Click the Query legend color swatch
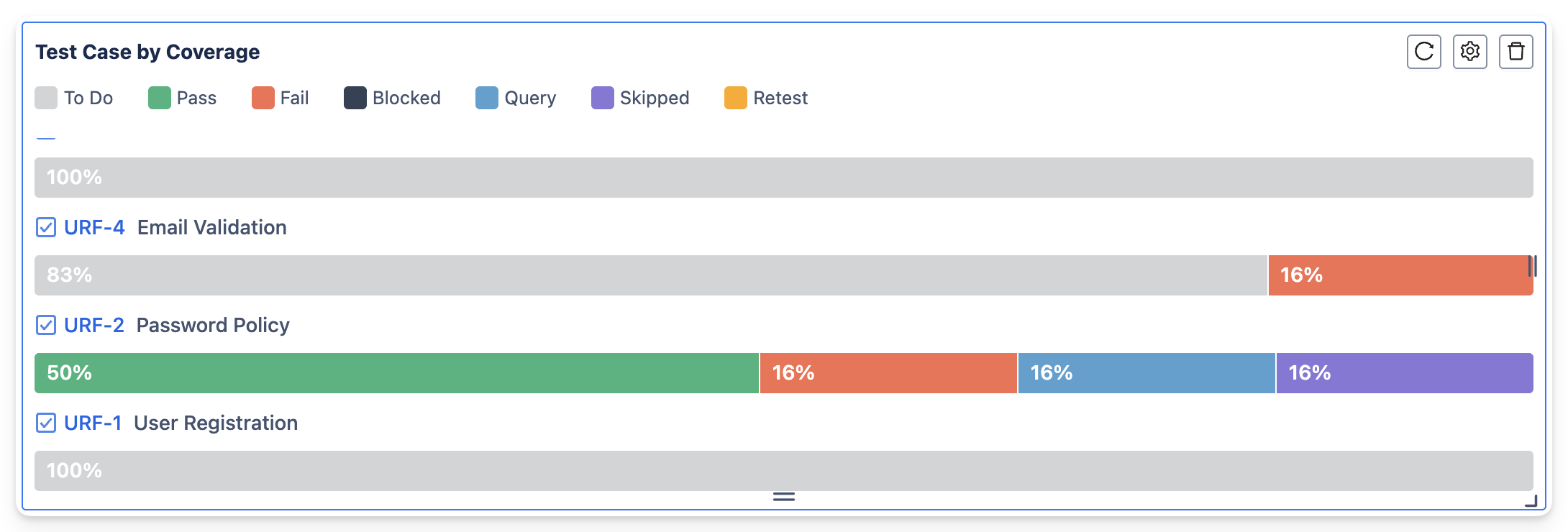The height and width of the screenshot is (532, 1568). tap(486, 98)
